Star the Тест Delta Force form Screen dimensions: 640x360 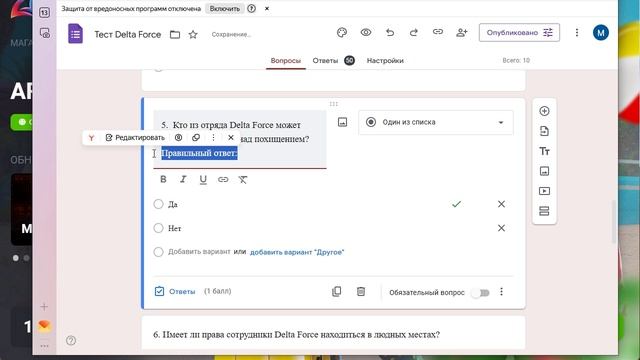(193, 35)
